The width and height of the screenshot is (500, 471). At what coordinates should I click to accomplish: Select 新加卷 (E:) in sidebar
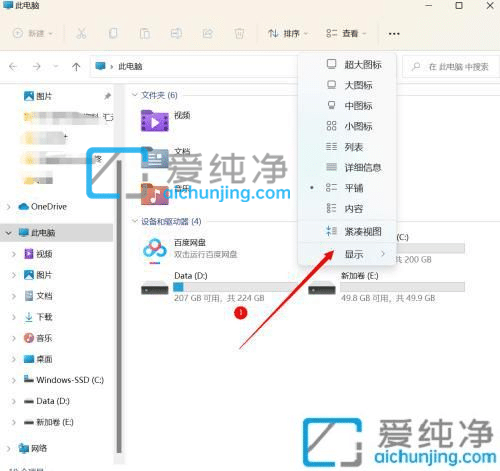[x=49, y=422]
